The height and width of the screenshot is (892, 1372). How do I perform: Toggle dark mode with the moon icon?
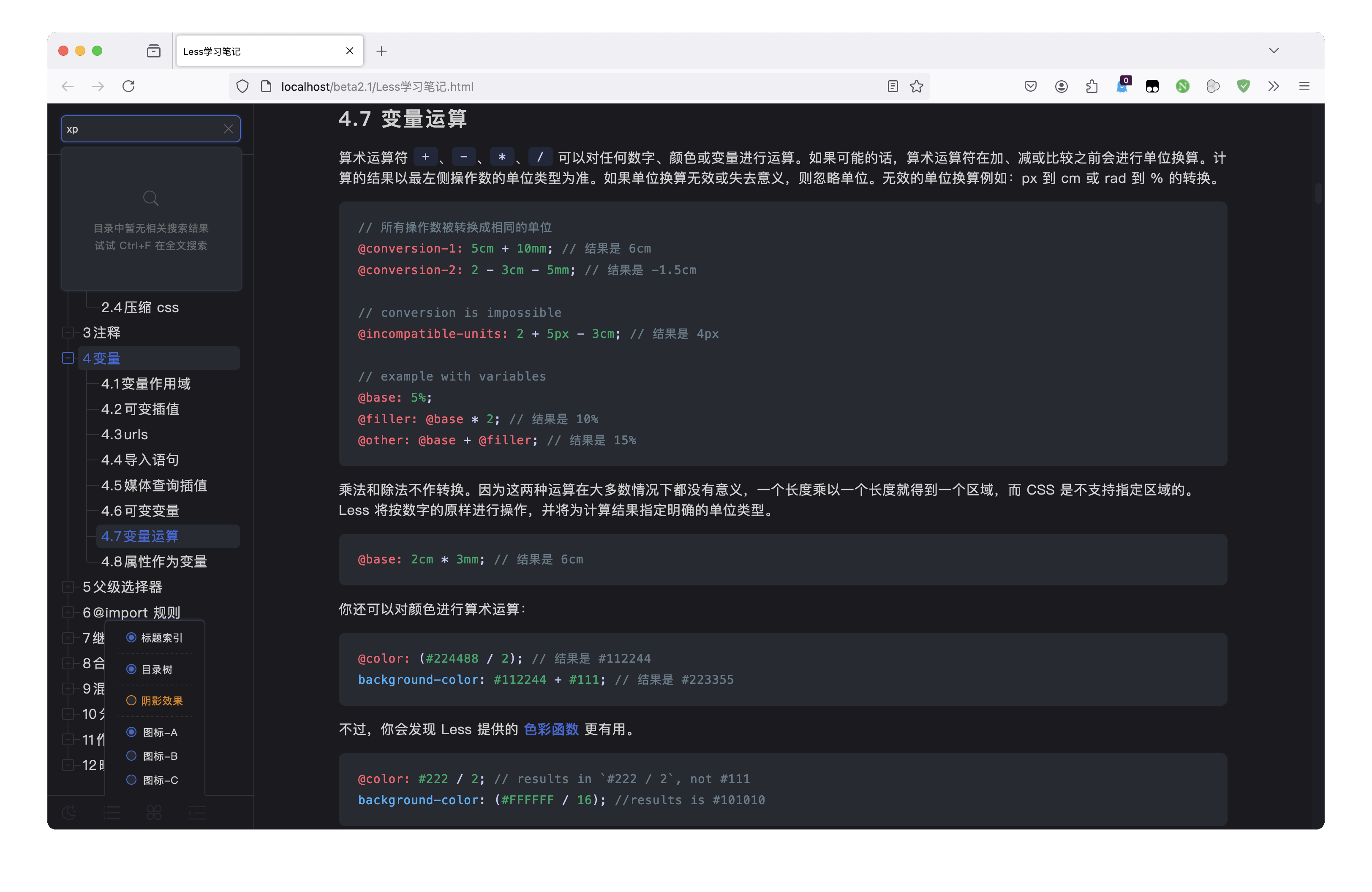click(69, 813)
